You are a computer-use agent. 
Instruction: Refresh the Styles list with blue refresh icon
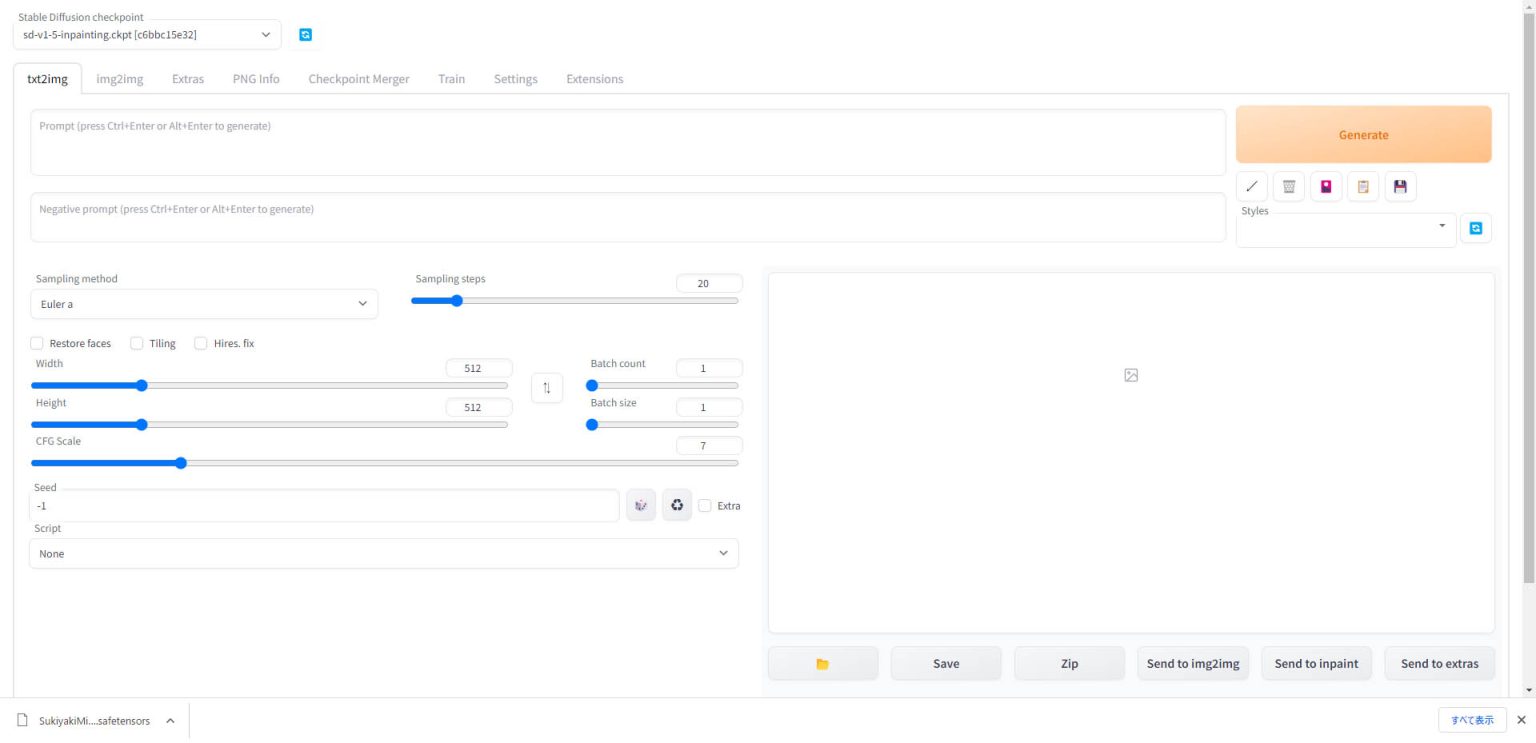point(1475,227)
